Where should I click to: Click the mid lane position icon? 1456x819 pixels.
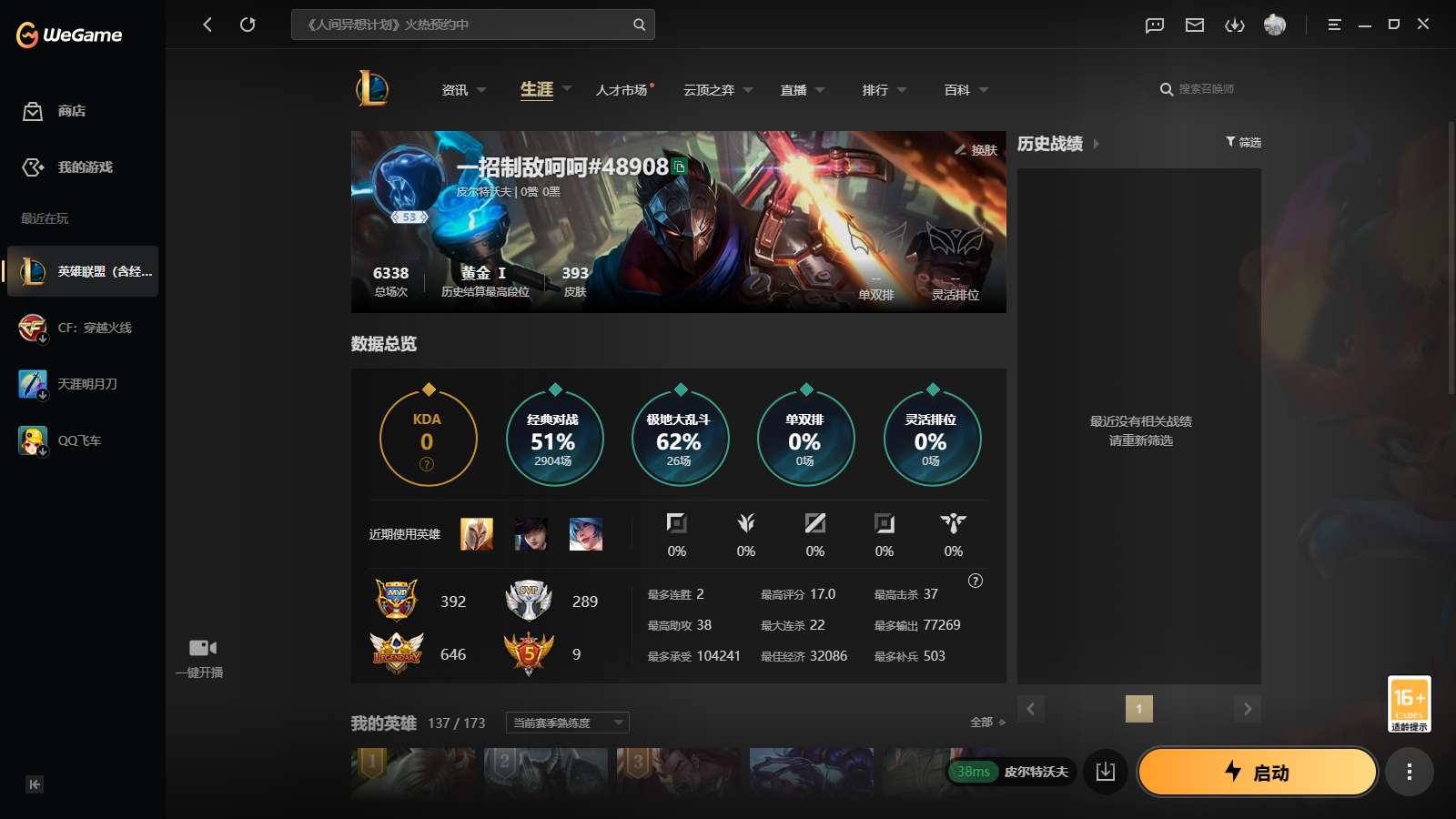pos(815,523)
